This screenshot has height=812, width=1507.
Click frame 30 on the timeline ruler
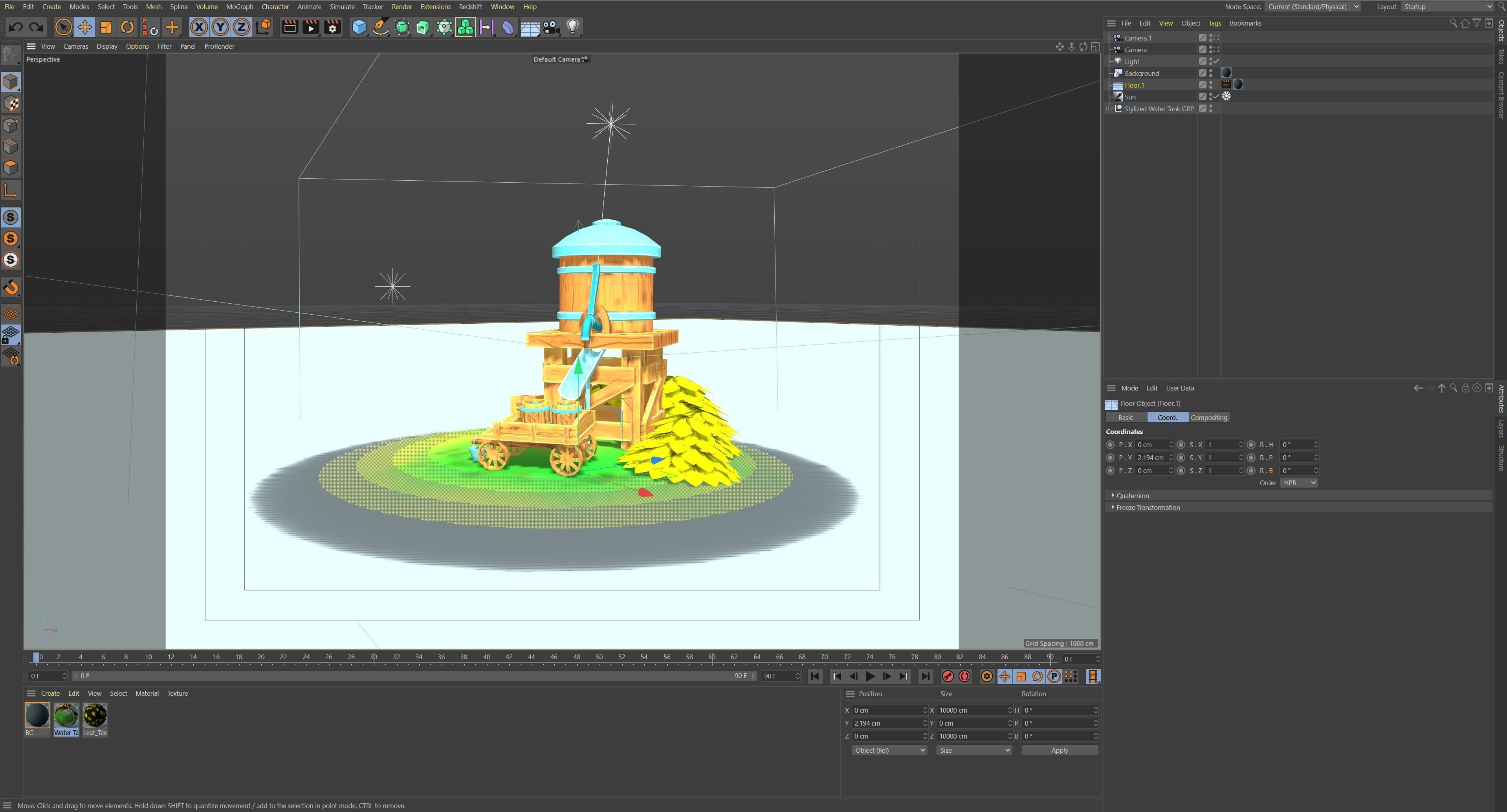(373, 657)
